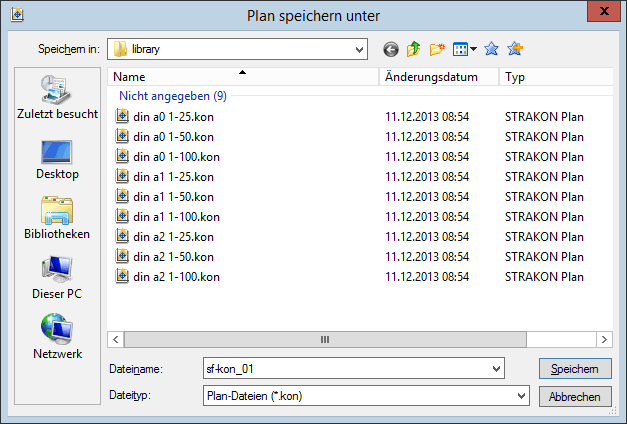
Task: Create a new folder
Action: pyautogui.click(x=437, y=49)
